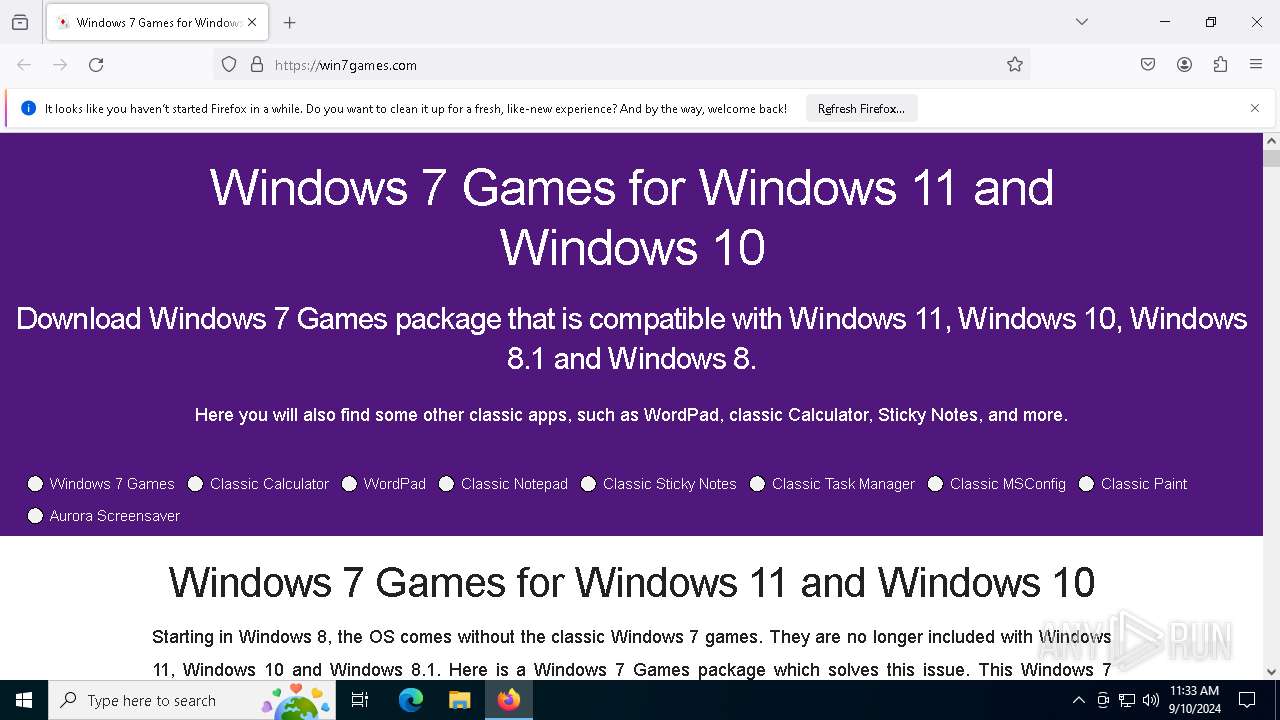The height and width of the screenshot is (720, 1280).
Task: Click the paragraph beginning 'Starting in Windows 8'
Action: click(632, 653)
